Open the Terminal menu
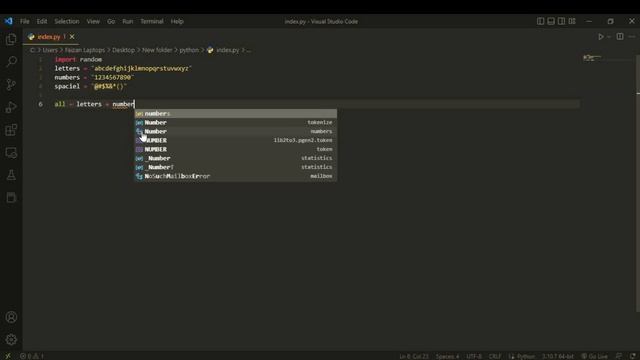 click(x=151, y=21)
